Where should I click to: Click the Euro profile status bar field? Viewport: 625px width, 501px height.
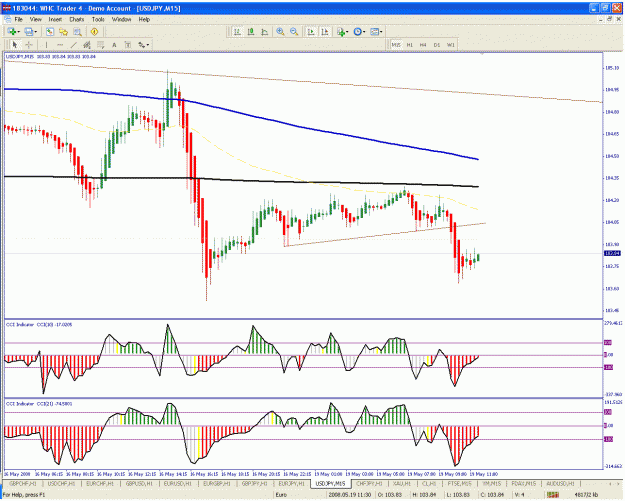(x=281, y=495)
